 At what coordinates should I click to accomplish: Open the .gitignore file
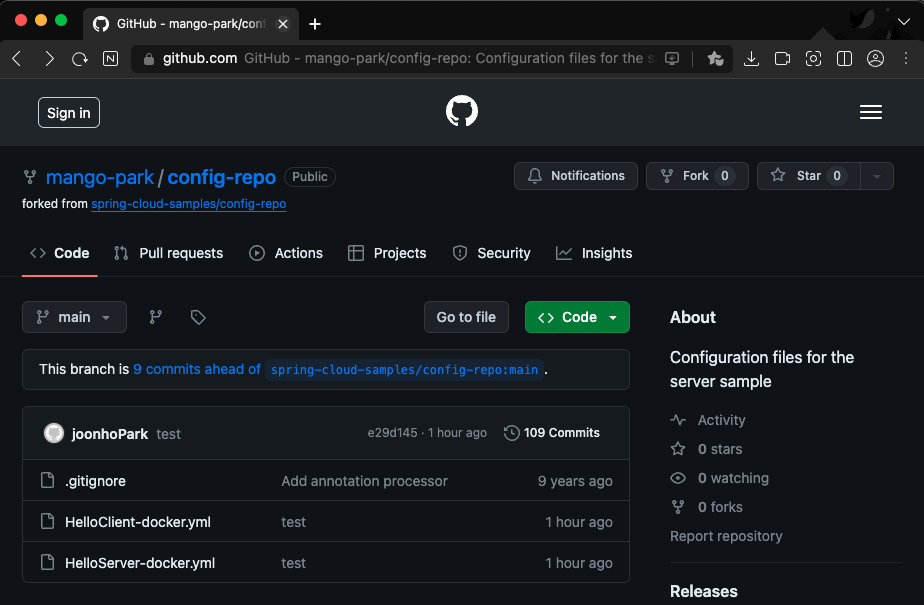pos(95,481)
